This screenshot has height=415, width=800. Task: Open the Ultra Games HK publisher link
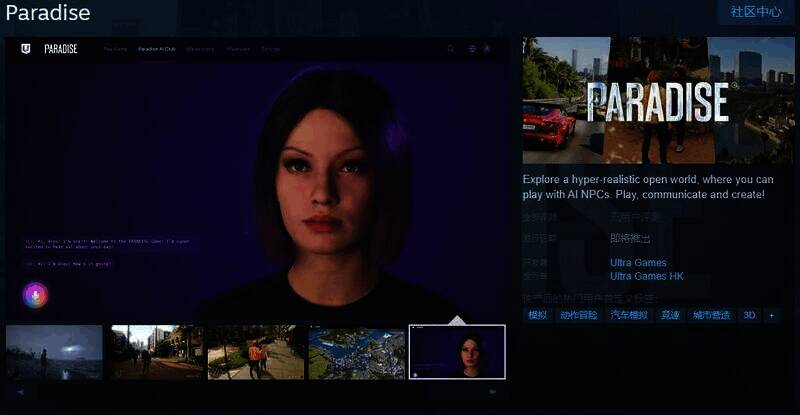tap(646, 276)
